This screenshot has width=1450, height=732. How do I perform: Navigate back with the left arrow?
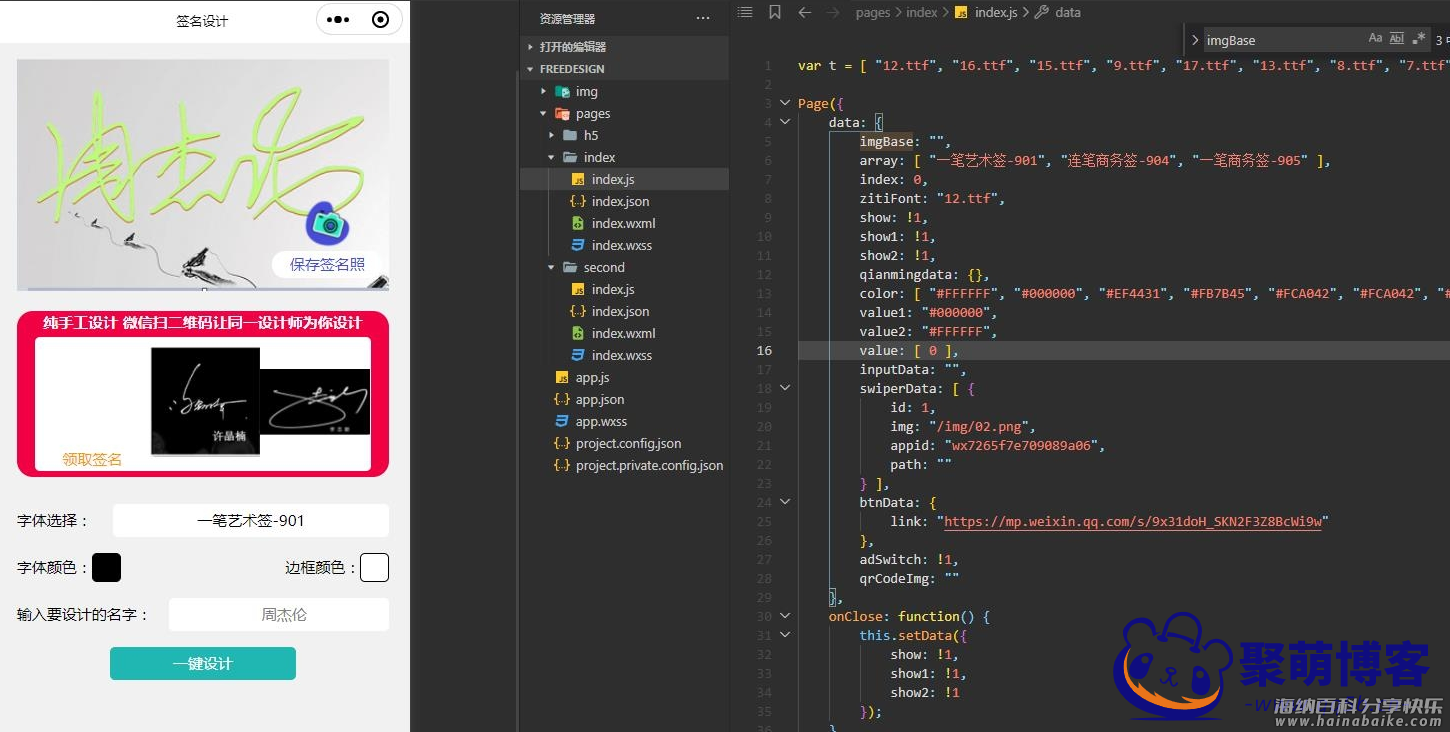[x=805, y=12]
